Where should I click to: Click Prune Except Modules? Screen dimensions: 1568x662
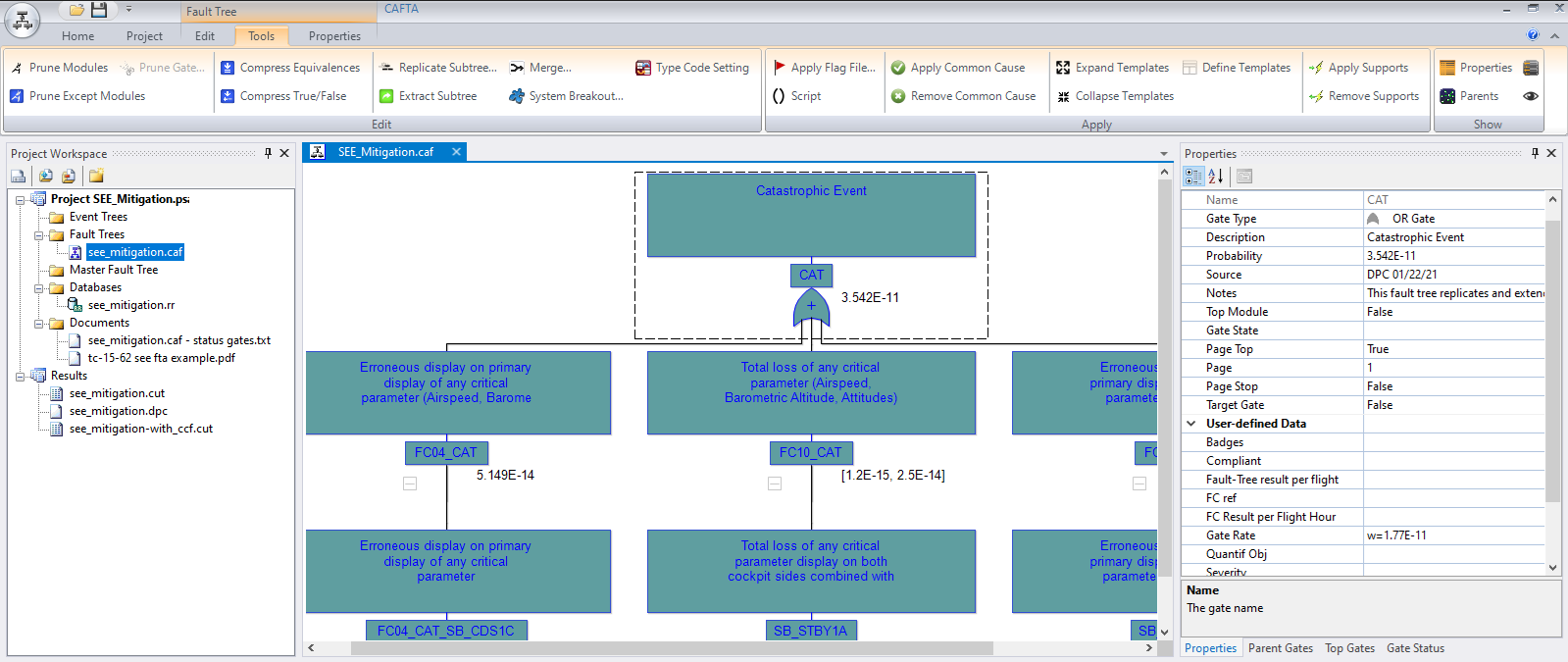(x=77, y=96)
